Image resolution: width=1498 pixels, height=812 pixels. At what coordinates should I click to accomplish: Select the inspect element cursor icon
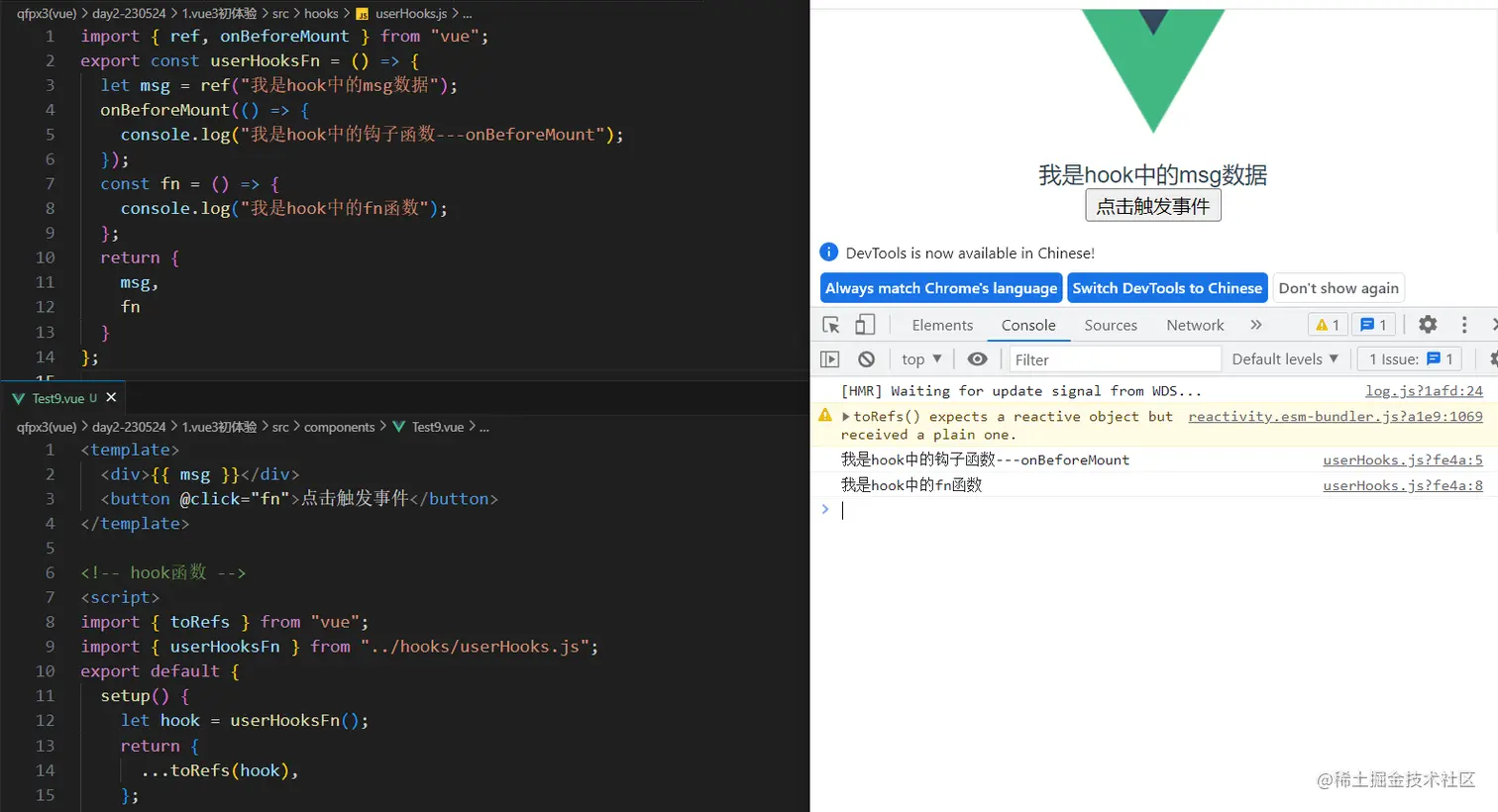click(x=828, y=325)
